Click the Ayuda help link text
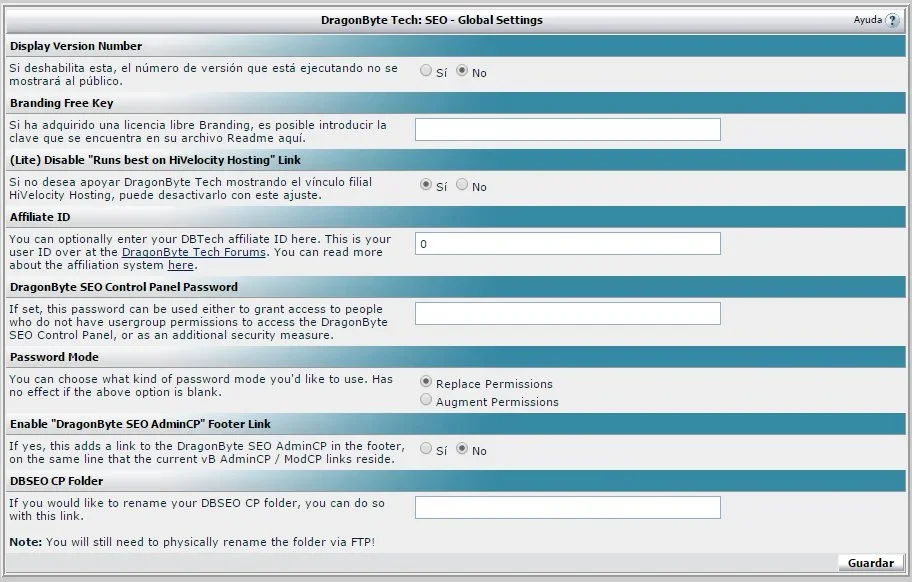The image size is (912, 582). (868, 20)
